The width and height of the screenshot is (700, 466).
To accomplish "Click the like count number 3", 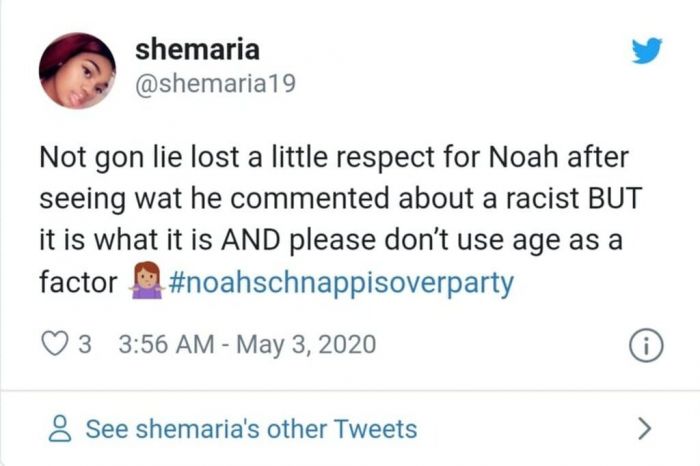I will (x=84, y=345).
